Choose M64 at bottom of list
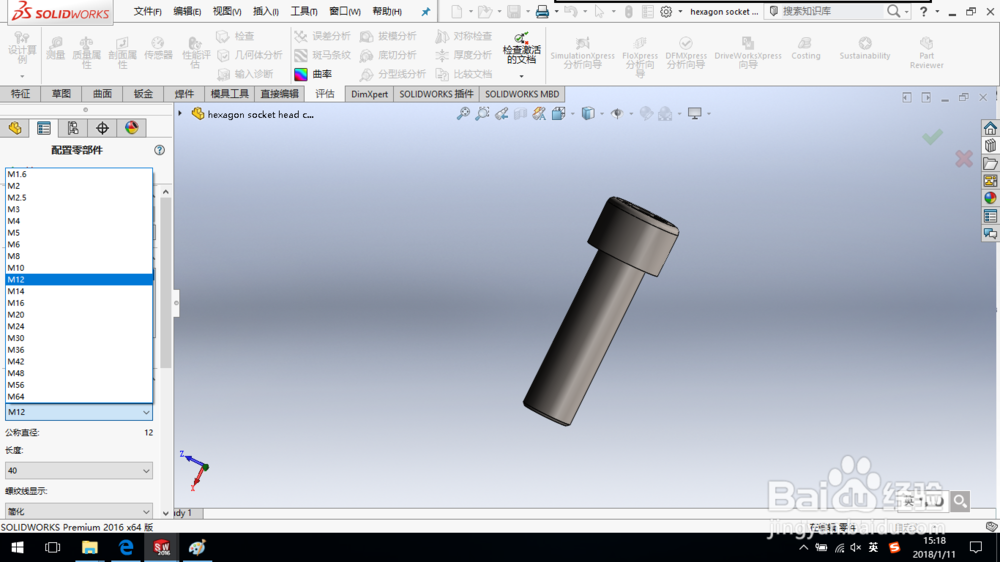This screenshot has width=1000, height=562. (x=79, y=396)
